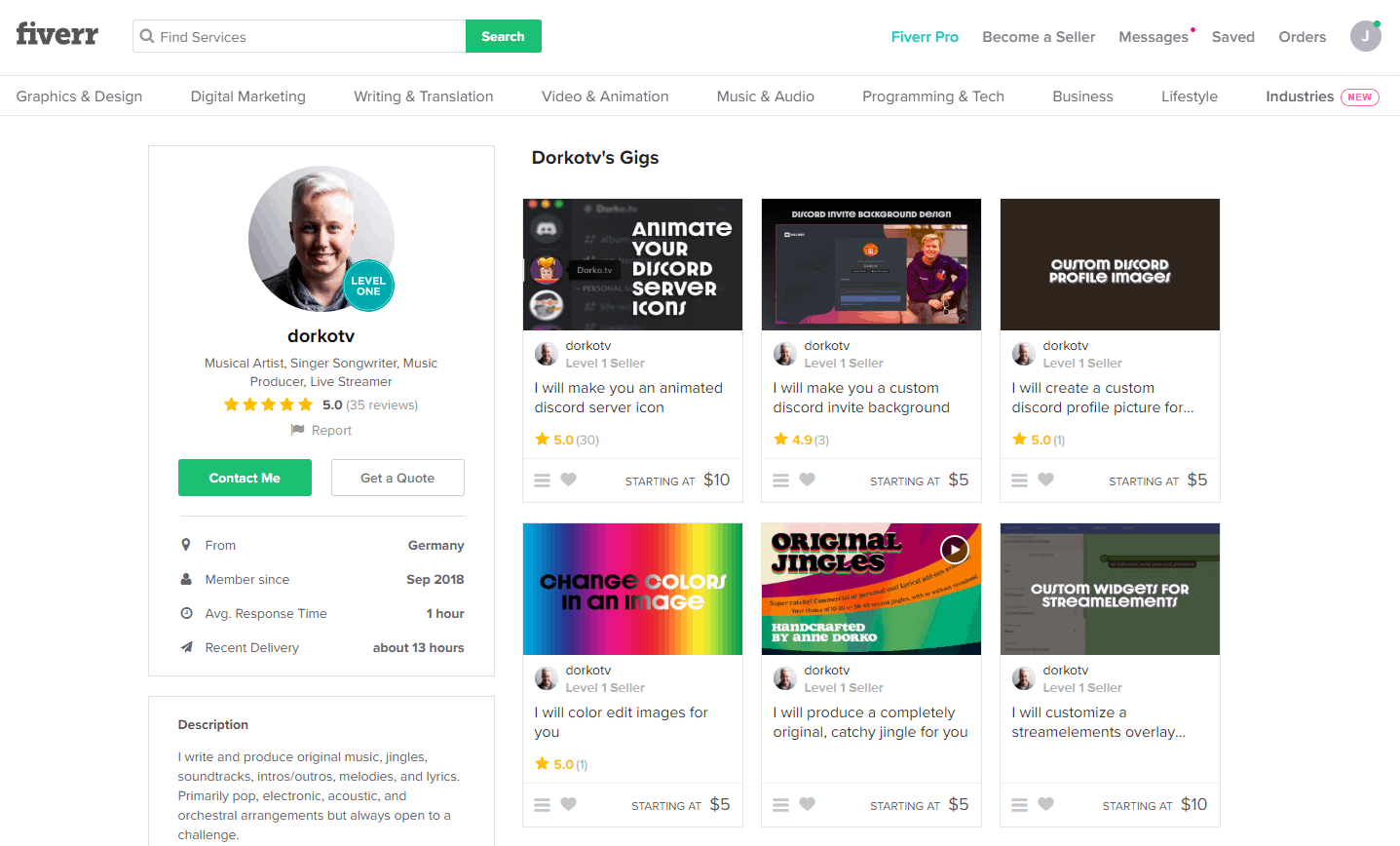
Task: Click seller avatar on animated server icon gig
Action: point(547,354)
